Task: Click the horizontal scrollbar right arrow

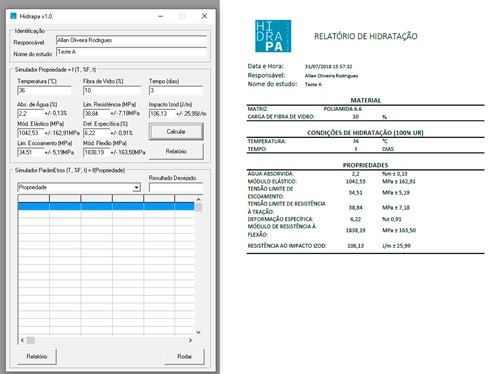Action: point(190,340)
